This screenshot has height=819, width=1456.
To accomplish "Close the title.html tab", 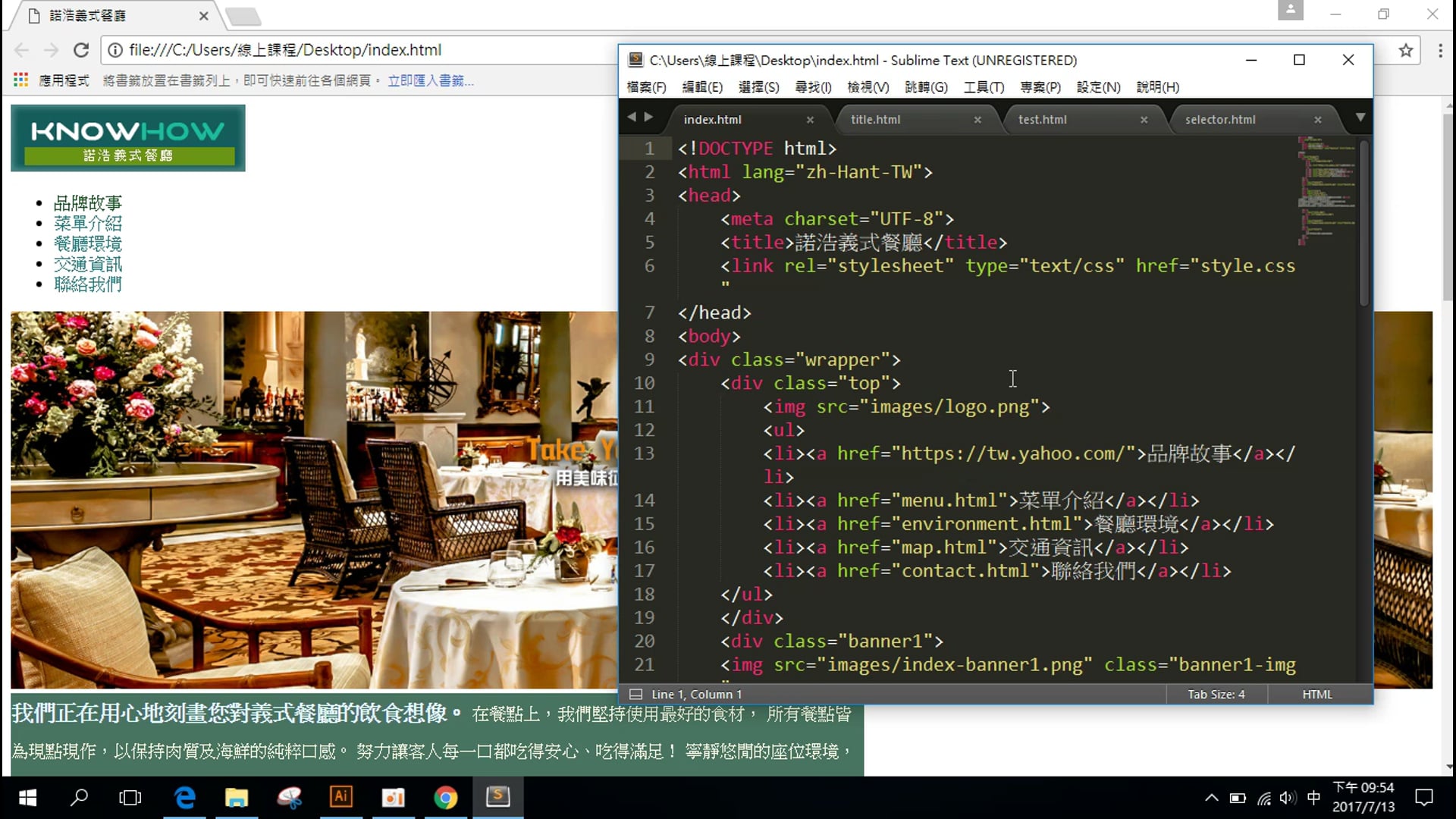I will tap(977, 120).
